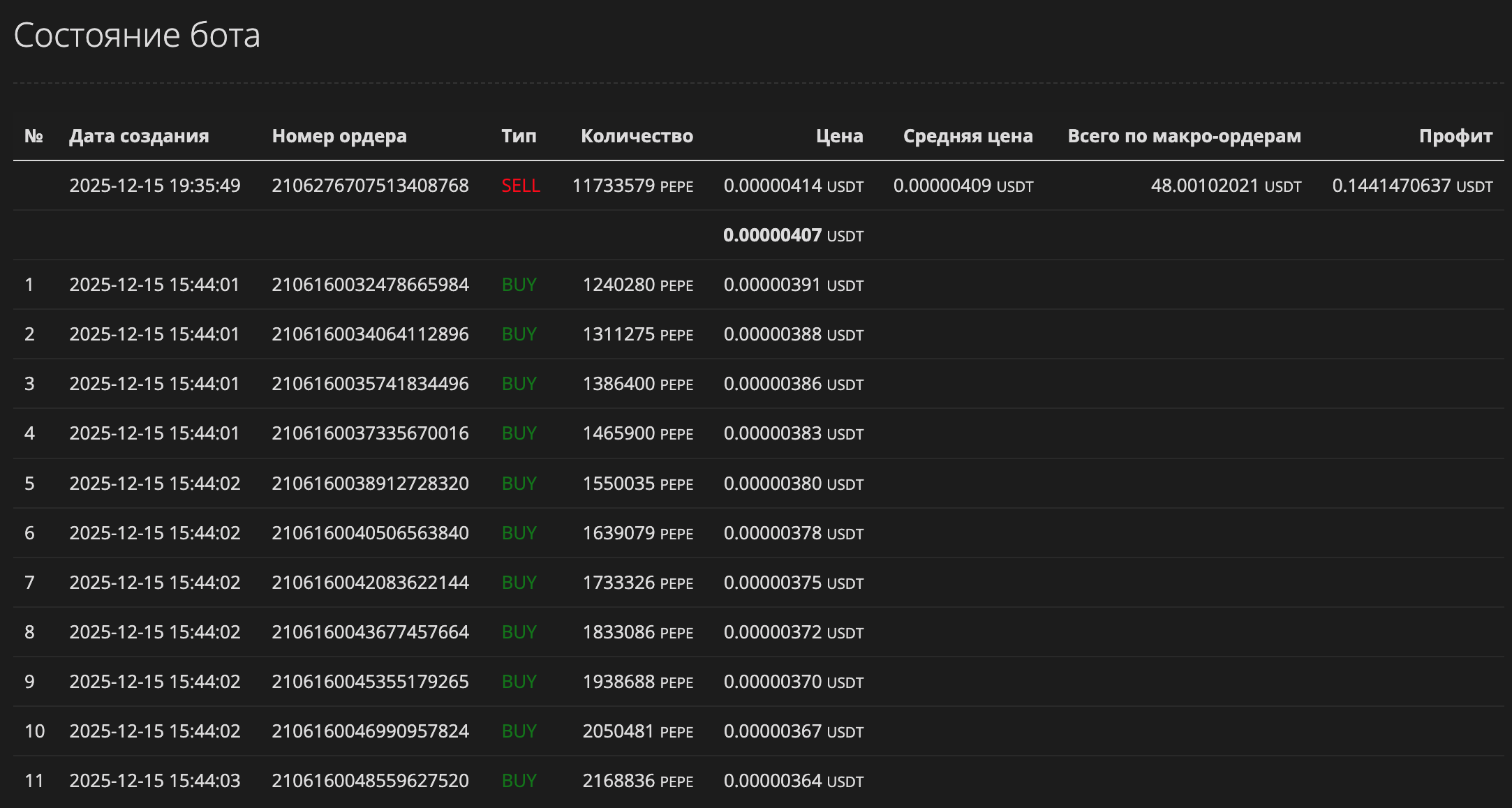This screenshot has width=1512, height=808.
Task: Click order number 2106160038912728320
Action: (x=370, y=484)
